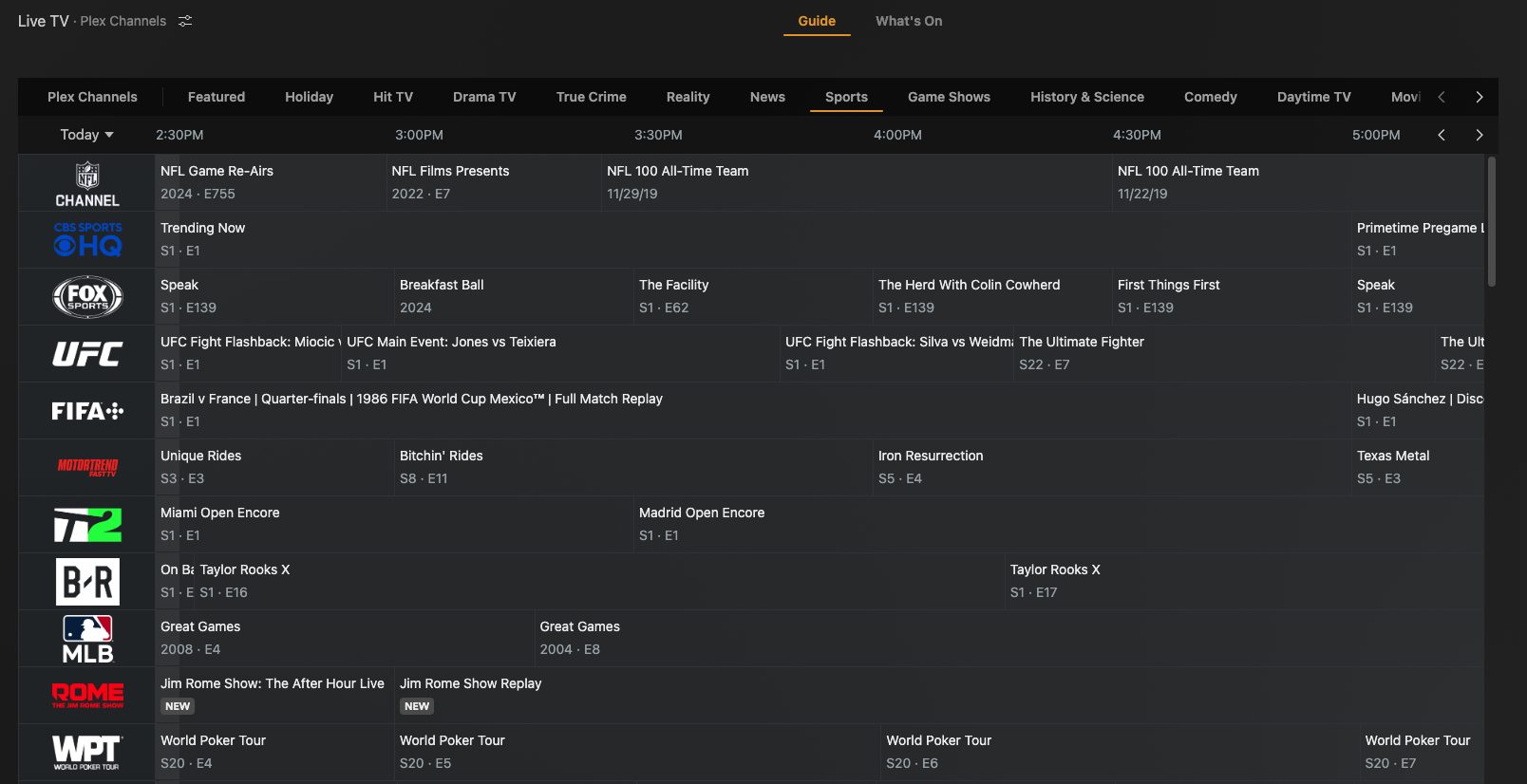
Task: Show next categories with right arrow
Action: [1479, 97]
